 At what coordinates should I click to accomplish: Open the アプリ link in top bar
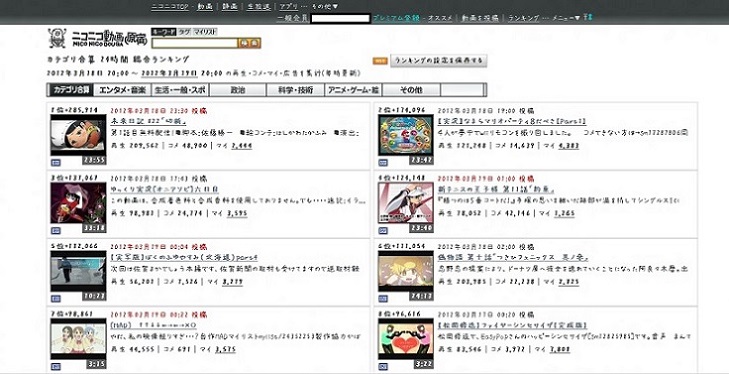point(289,7)
